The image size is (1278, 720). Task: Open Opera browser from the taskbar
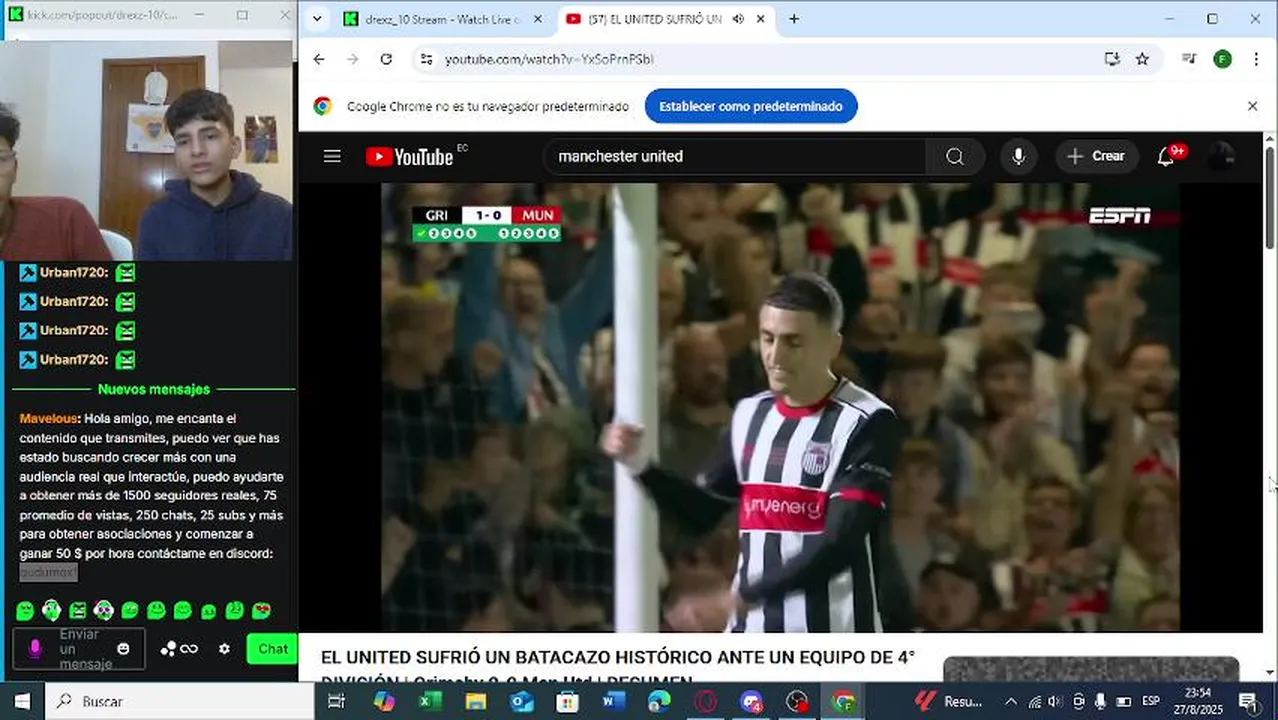click(706, 701)
